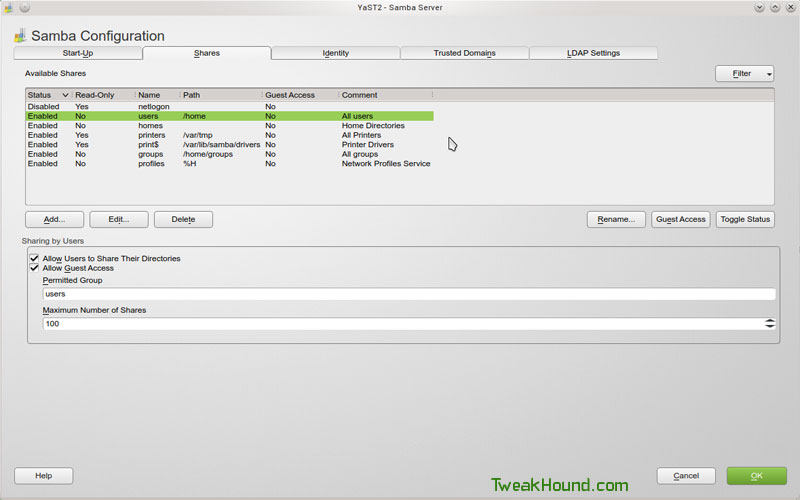The width and height of the screenshot is (800, 500).
Task: Cancel the Samba configuration
Action: point(686,476)
